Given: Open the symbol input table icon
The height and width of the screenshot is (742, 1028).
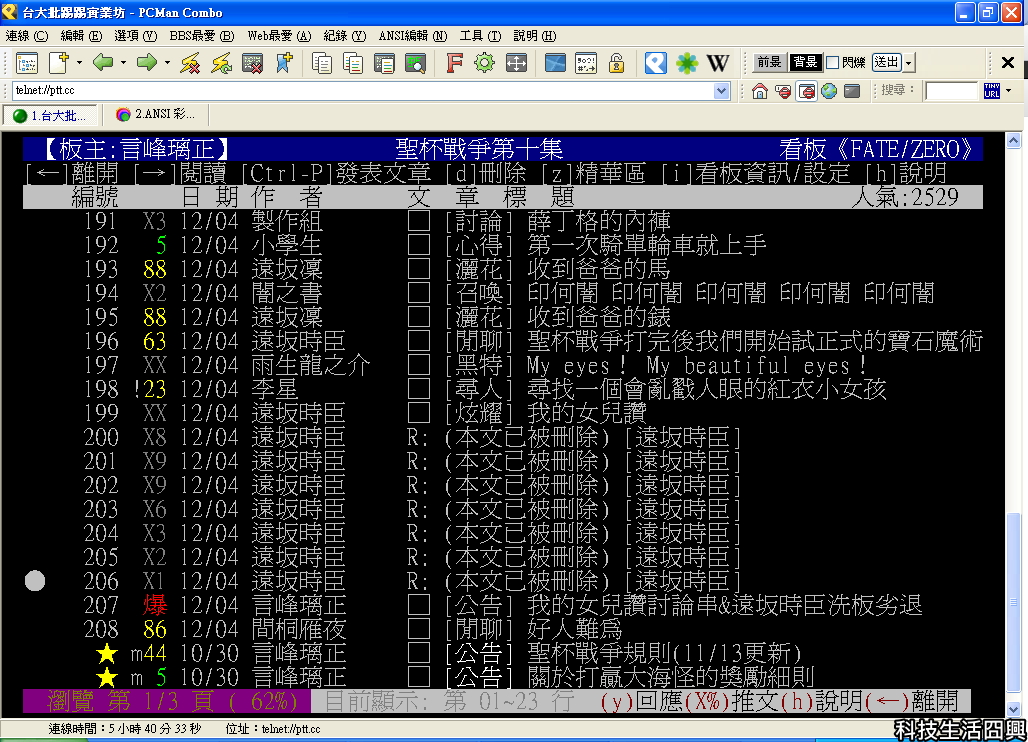Looking at the screenshot, I should coord(585,63).
